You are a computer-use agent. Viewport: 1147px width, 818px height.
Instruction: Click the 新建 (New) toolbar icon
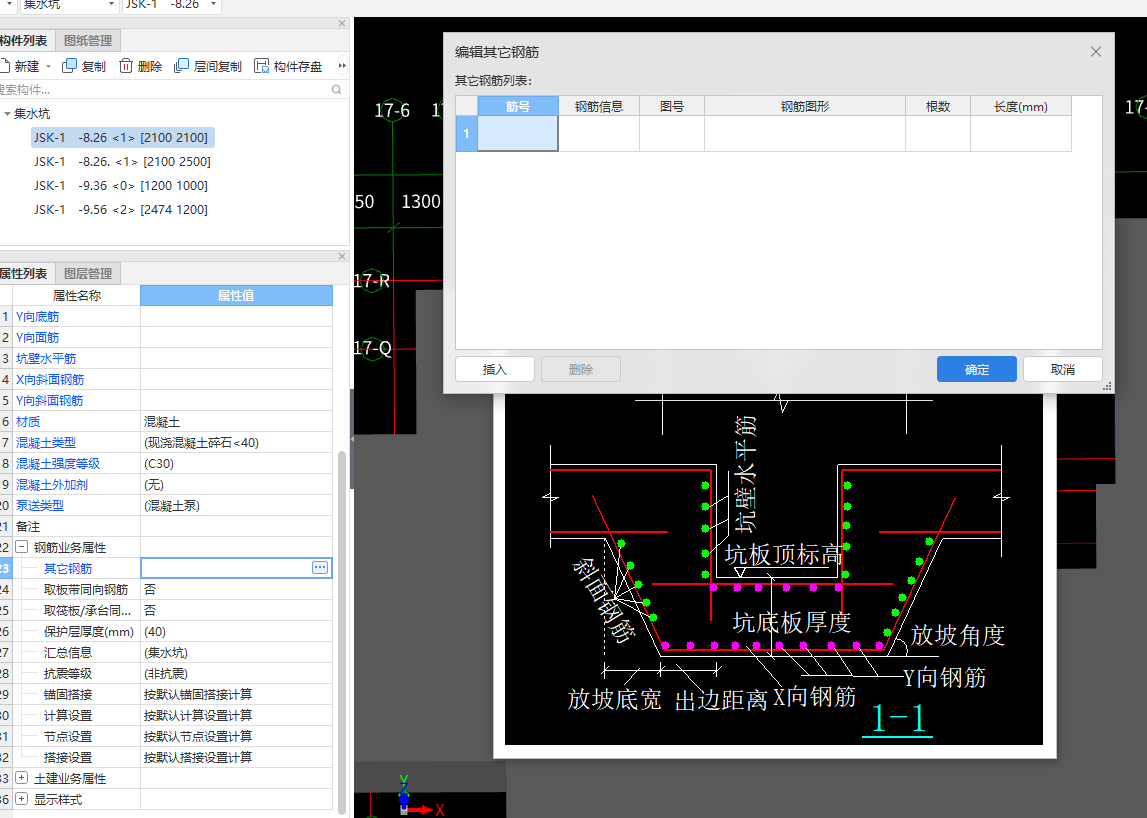(4, 66)
